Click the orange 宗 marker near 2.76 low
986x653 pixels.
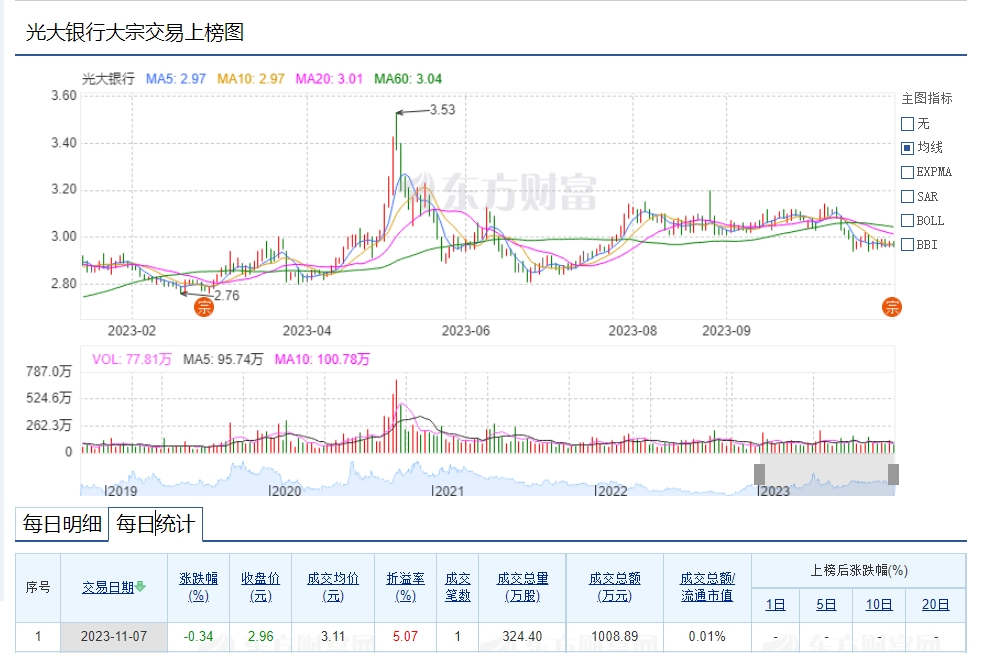(203, 307)
